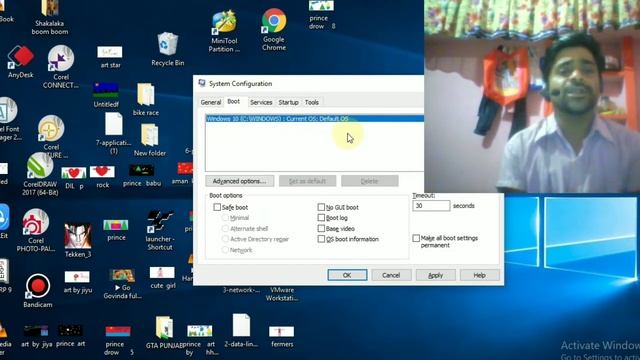Switch to the General tab
The width and height of the screenshot is (640, 360).
click(211, 102)
